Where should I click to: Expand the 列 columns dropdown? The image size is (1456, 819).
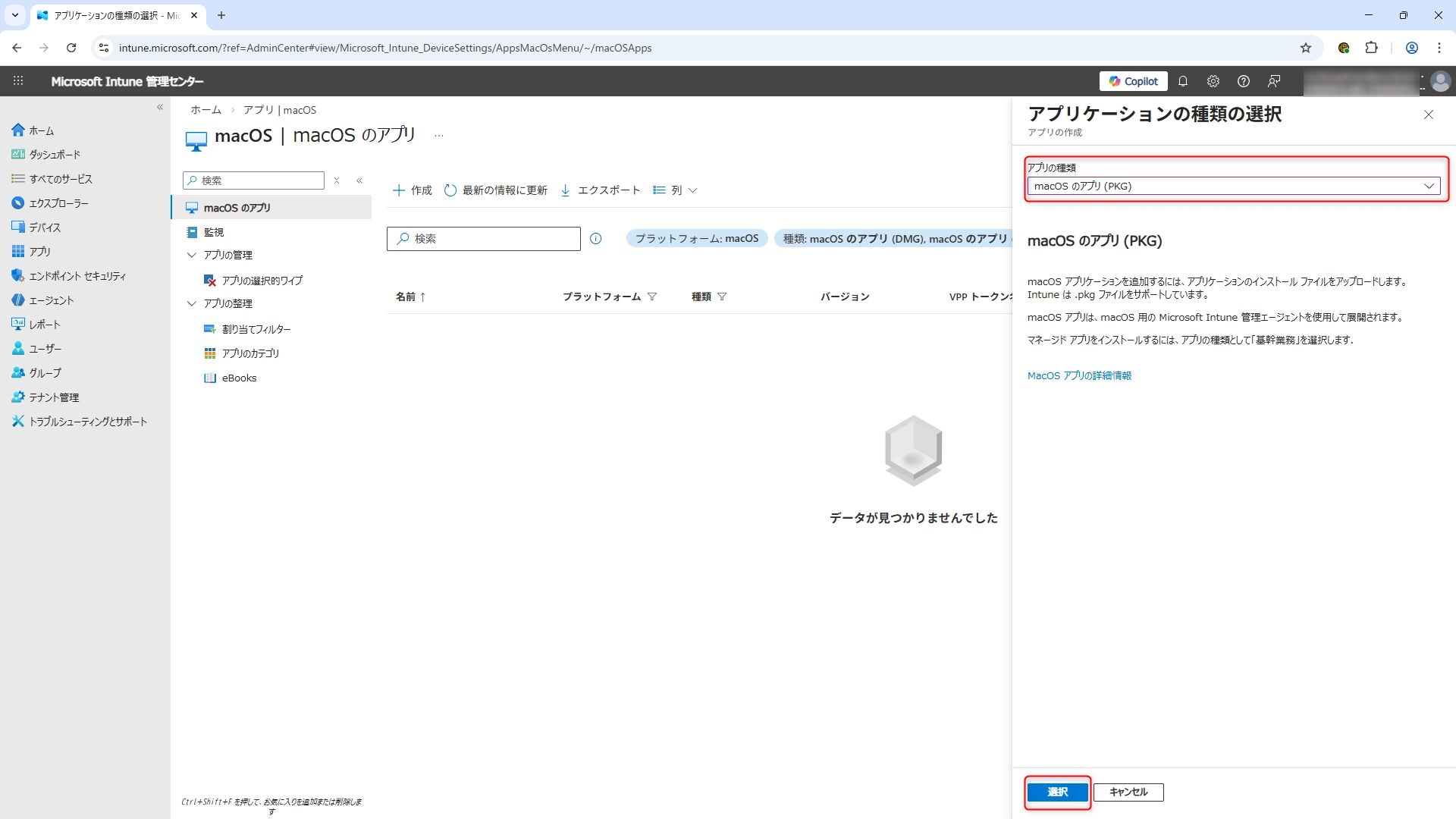(x=675, y=190)
